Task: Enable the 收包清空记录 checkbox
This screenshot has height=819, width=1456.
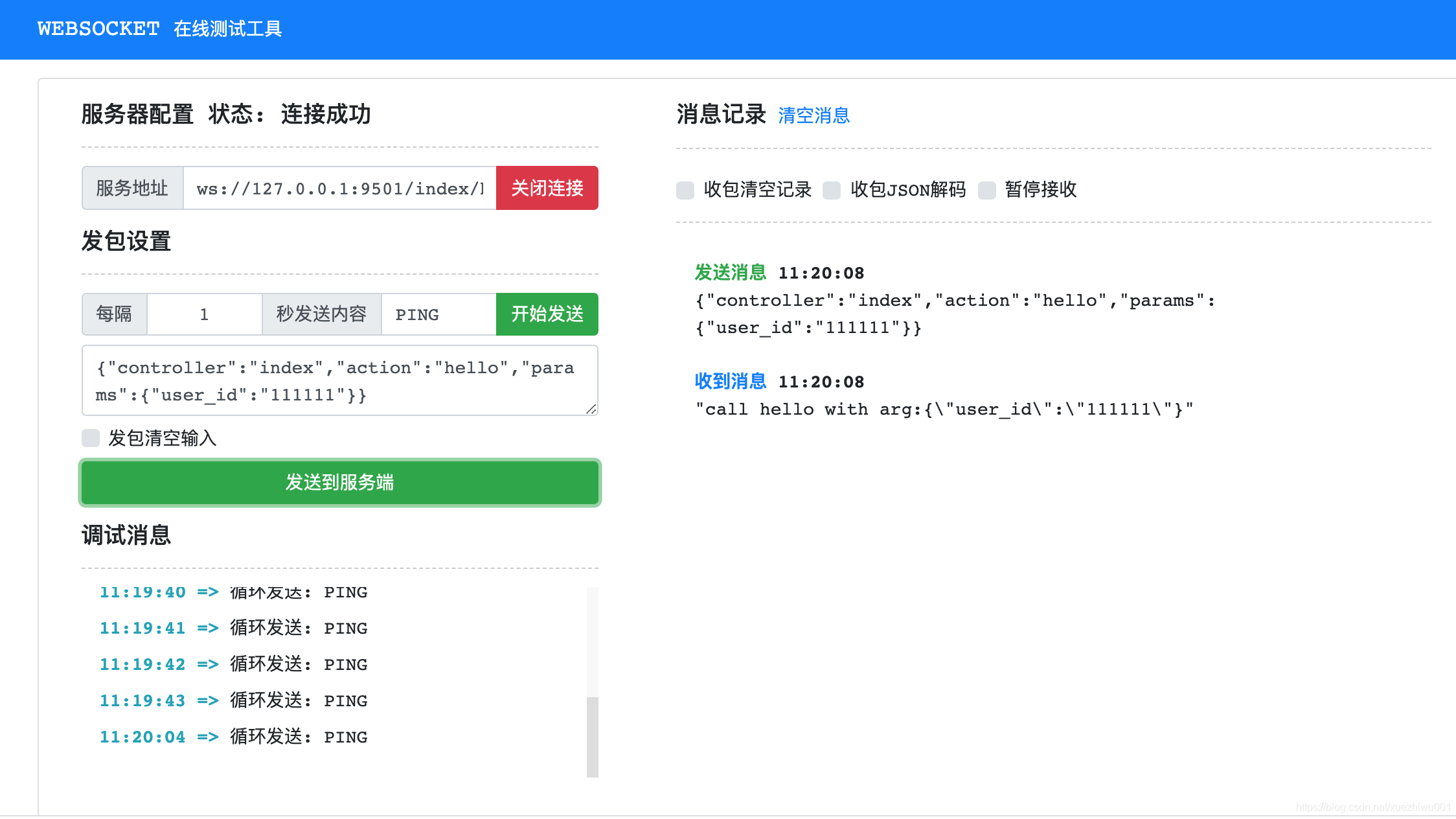Action: tap(685, 190)
